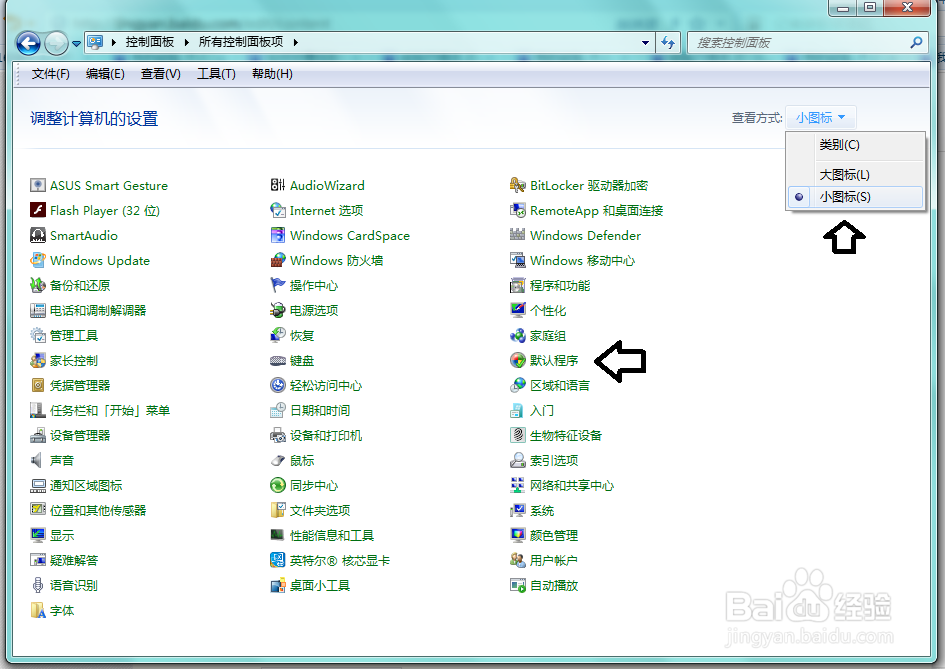945x669 pixels.
Task: Open the 日期和时间 item
Action: (320, 410)
